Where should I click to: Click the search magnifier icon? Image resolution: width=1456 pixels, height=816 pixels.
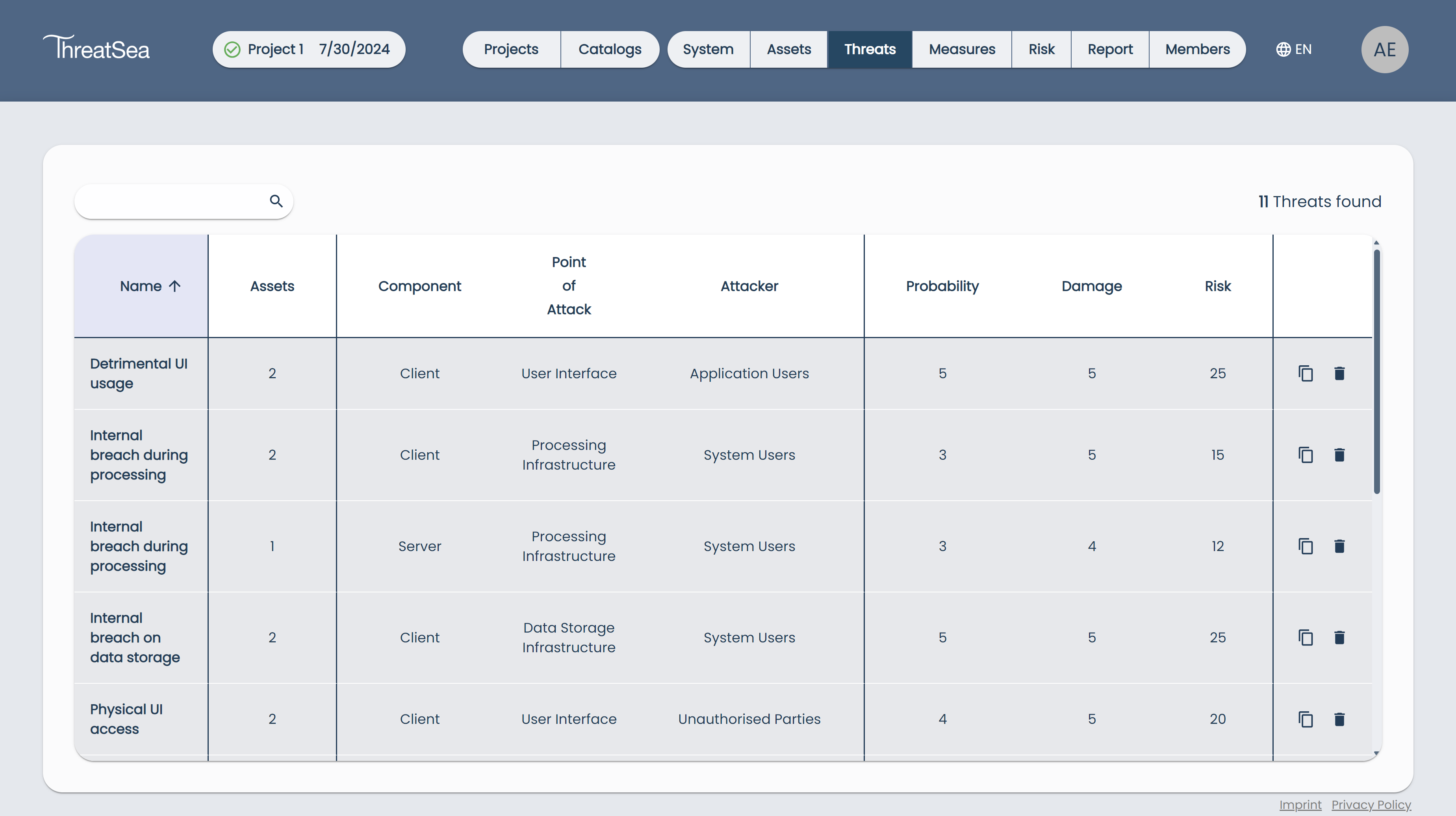[x=276, y=201]
